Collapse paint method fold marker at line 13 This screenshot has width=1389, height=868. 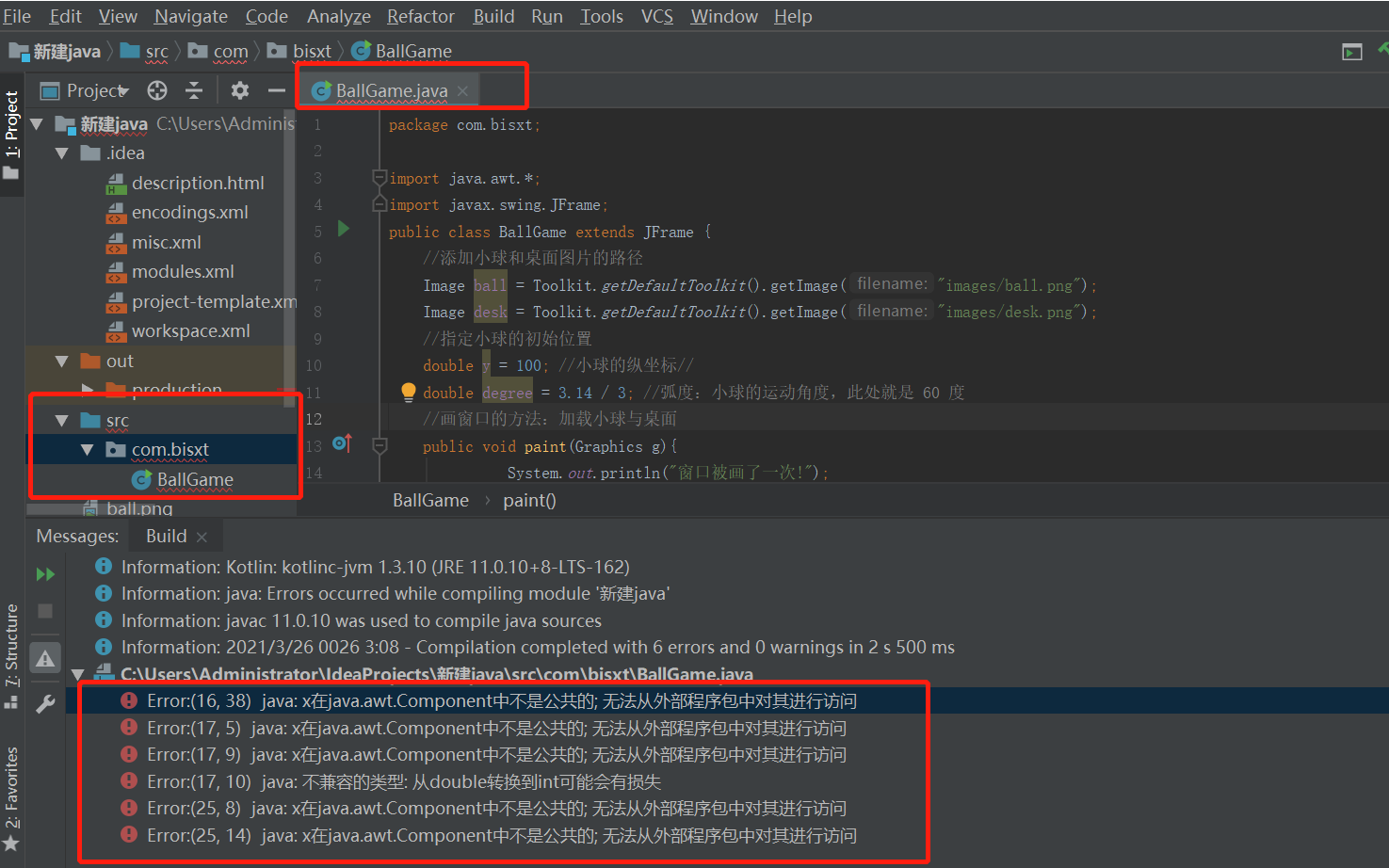tap(380, 445)
